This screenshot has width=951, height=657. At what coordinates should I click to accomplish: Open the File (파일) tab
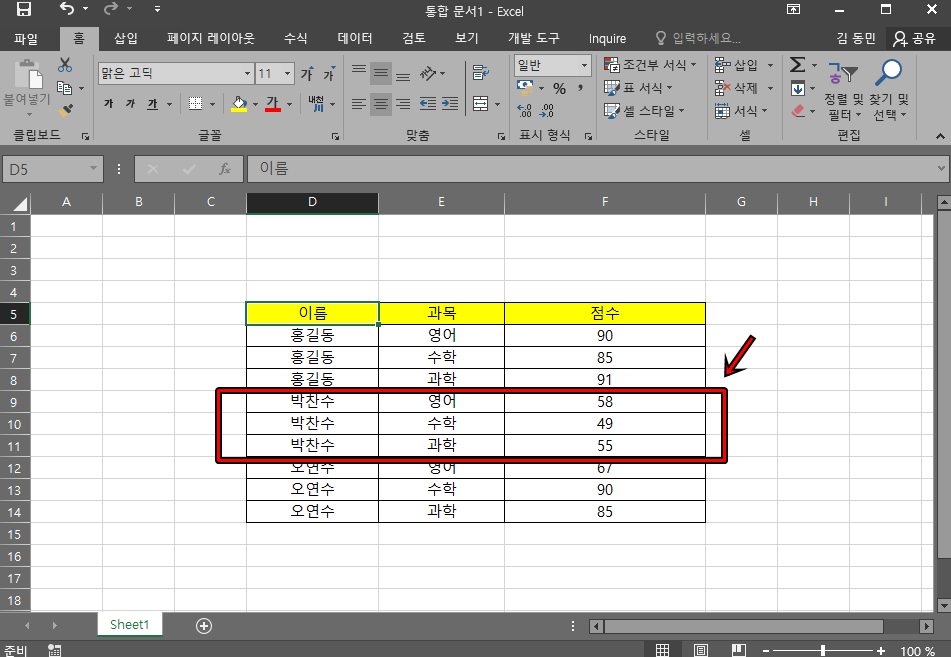point(26,39)
